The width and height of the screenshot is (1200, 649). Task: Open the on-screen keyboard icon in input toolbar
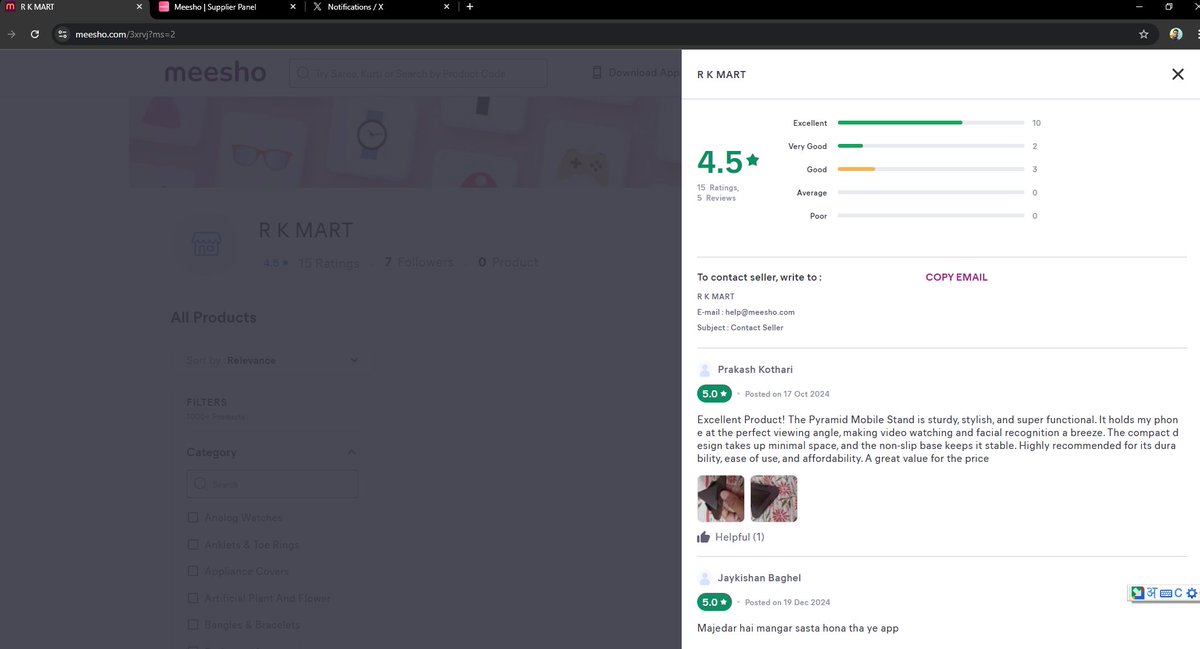(1165, 593)
